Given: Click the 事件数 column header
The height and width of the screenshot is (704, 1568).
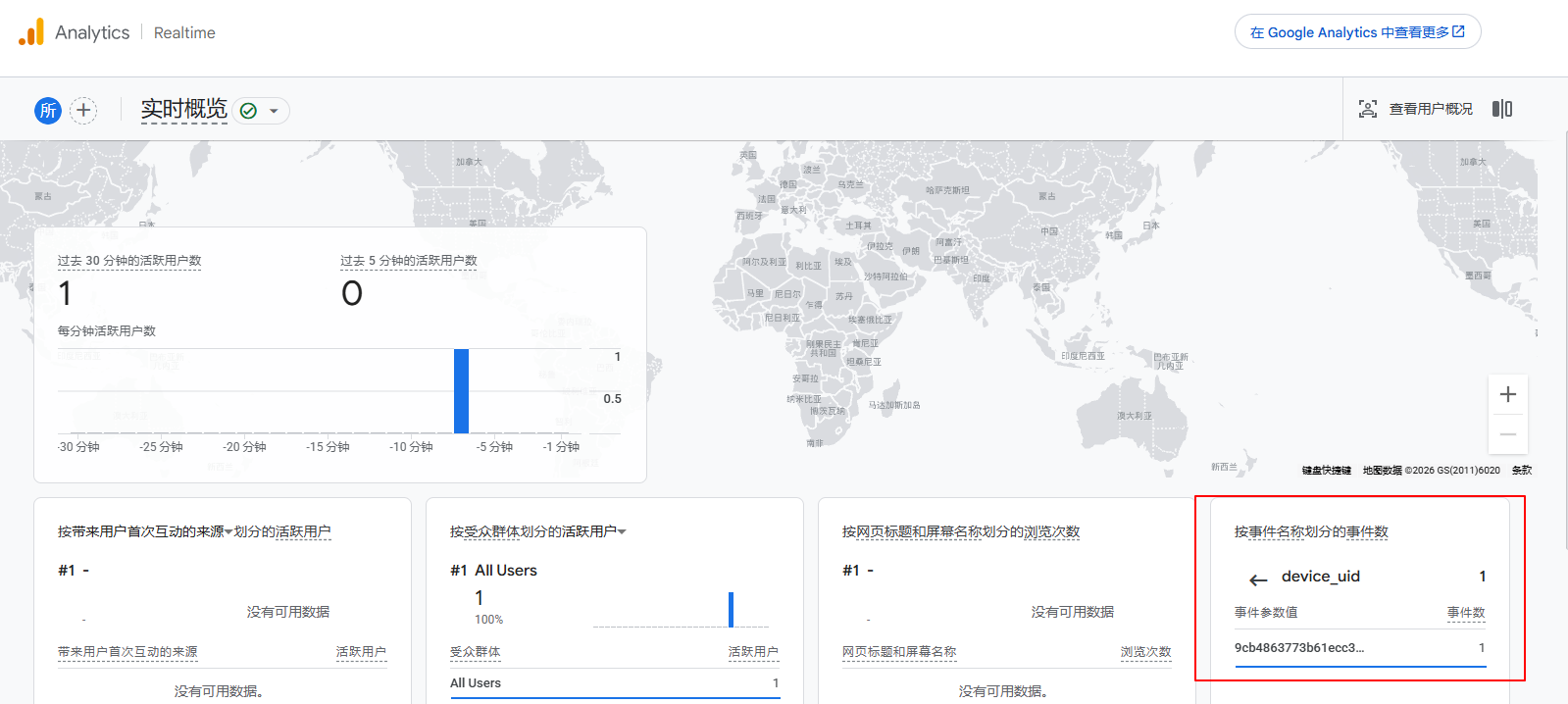Looking at the screenshot, I should 1466,613.
